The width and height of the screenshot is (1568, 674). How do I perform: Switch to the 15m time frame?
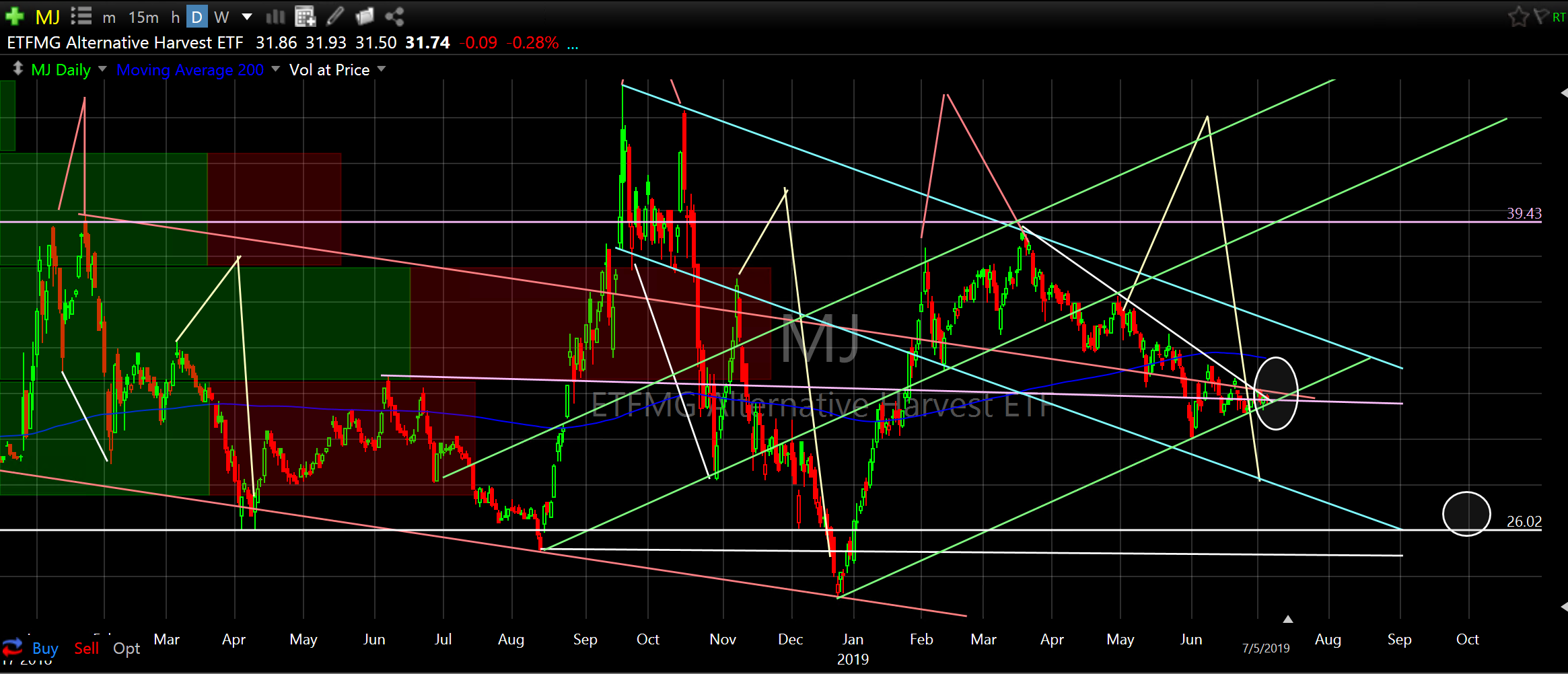tap(143, 17)
